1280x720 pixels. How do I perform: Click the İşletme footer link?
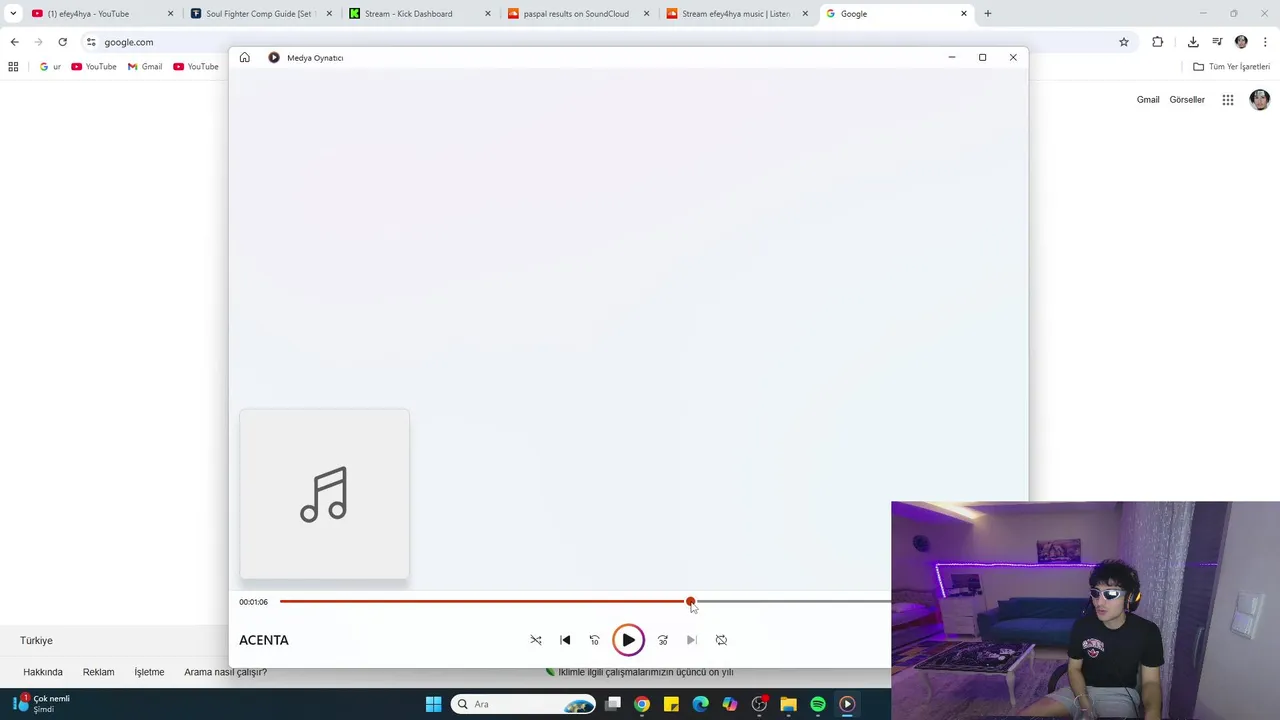point(149,672)
